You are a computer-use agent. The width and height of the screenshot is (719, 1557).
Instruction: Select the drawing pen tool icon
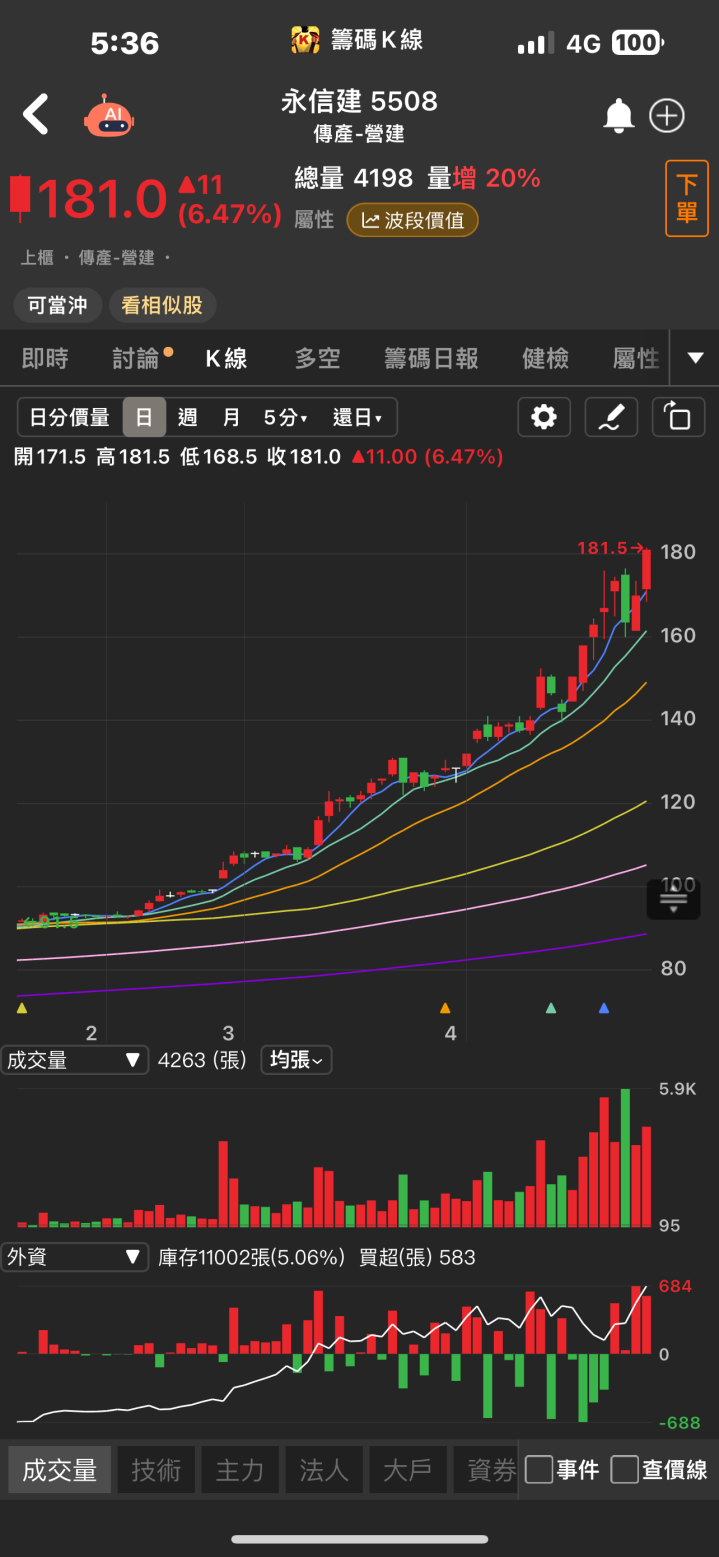point(611,417)
